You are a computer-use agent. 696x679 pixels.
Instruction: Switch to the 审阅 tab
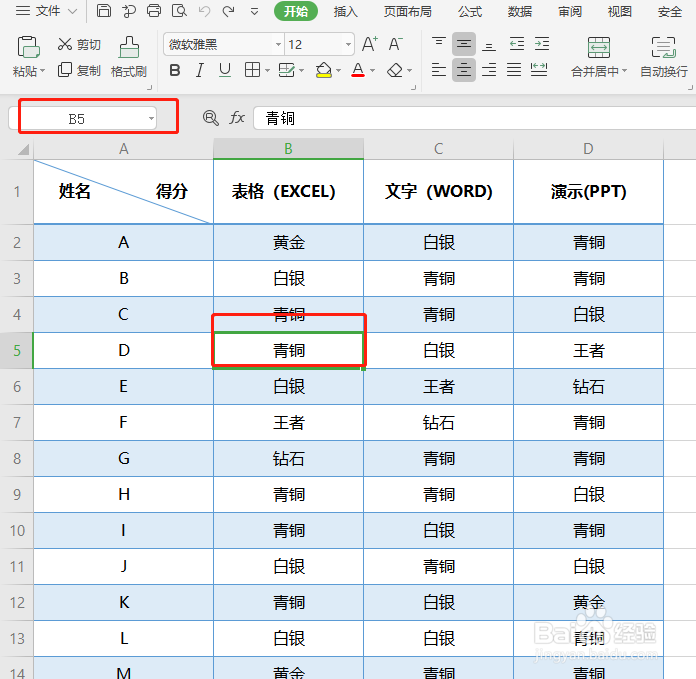(569, 11)
